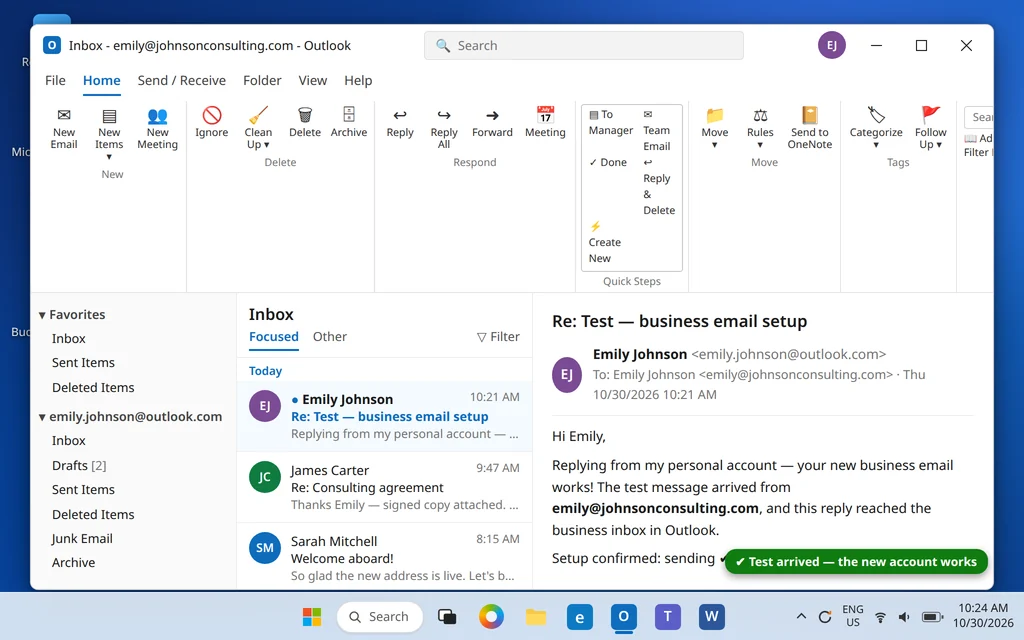Image resolution: width=1024 pixels, height=640 pixels.
Task: Click the EJ avatar in reading pane
Action: pos(567,374)
